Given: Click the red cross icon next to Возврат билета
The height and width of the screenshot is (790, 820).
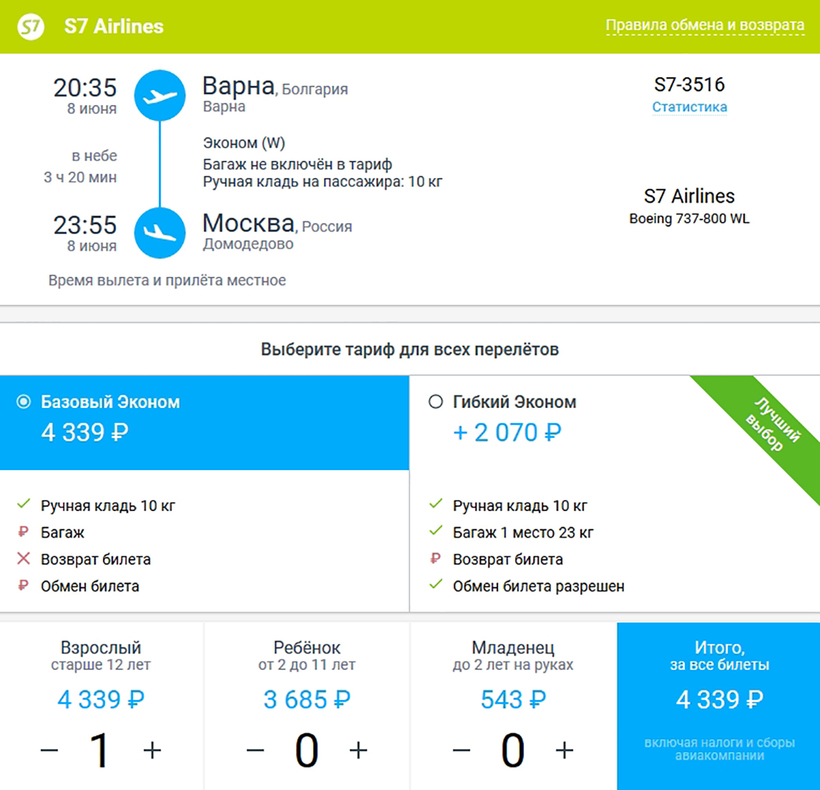Looking at the screenshot, I should (24, 558).
